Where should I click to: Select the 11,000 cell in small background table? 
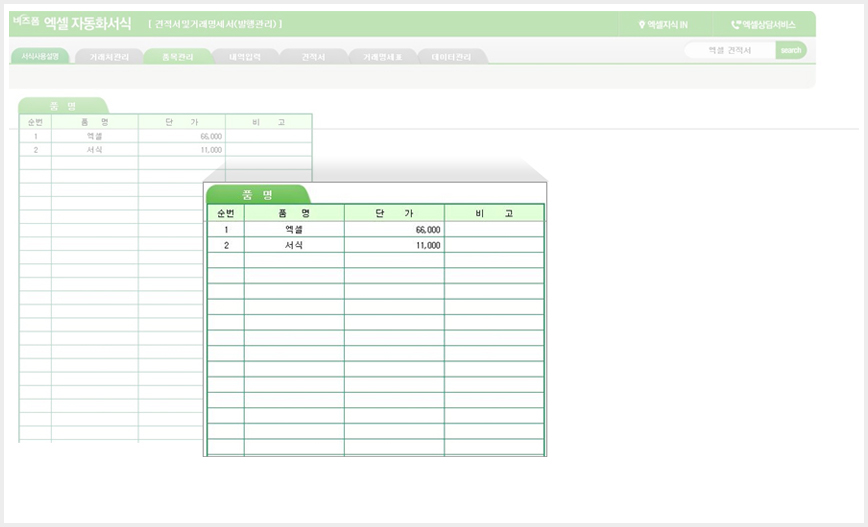tap(182, 149)
